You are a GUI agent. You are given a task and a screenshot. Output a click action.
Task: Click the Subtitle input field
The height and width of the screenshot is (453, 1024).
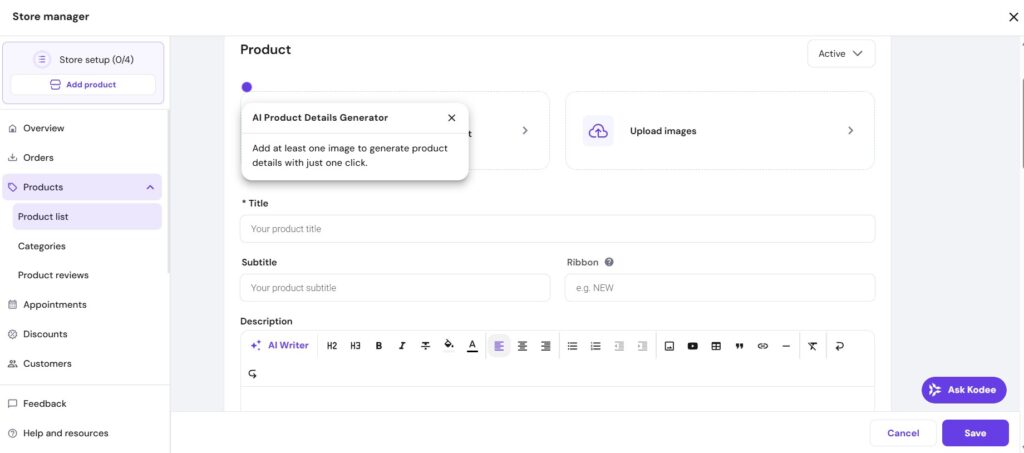point(395,287)
